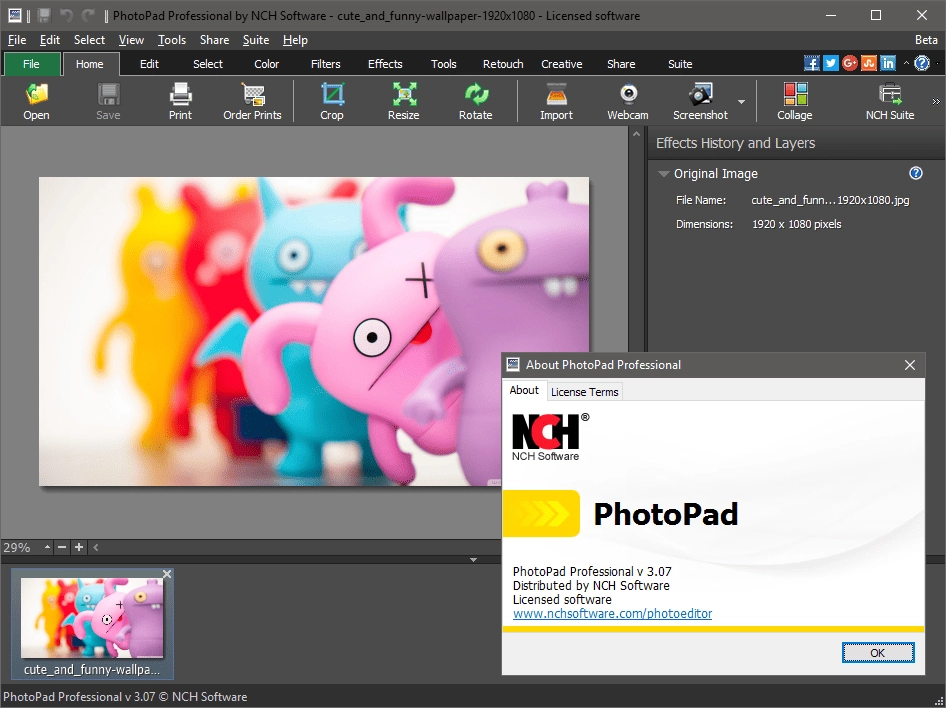946x708 pixels.
Task: Switch to the Color ribbon tab
Action: click(x=267, y=64)
